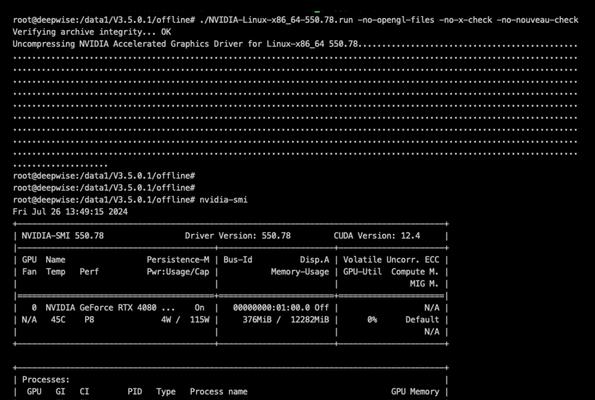Click the 'Disp.A' column header

point(315,260)
